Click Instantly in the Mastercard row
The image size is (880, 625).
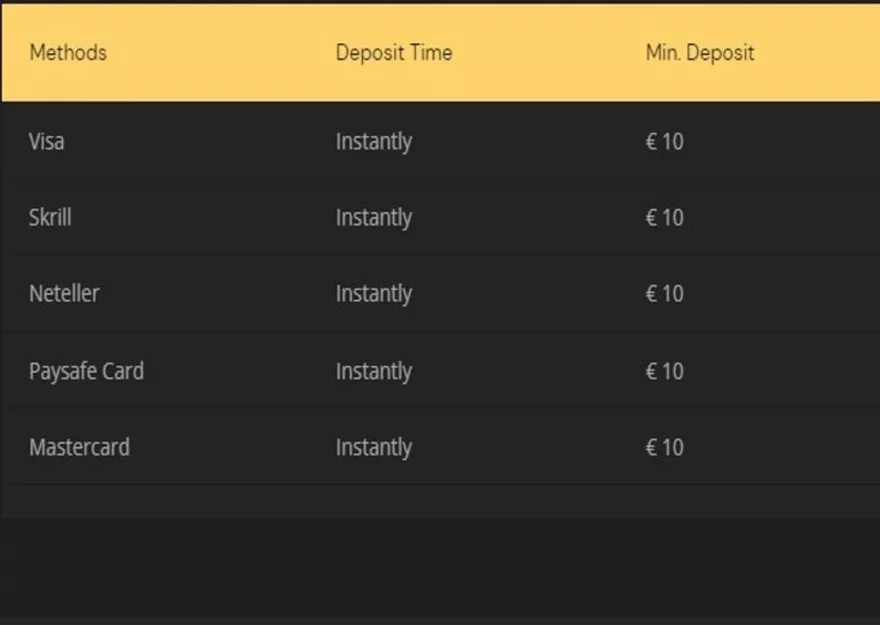click(x=374, y=447)
